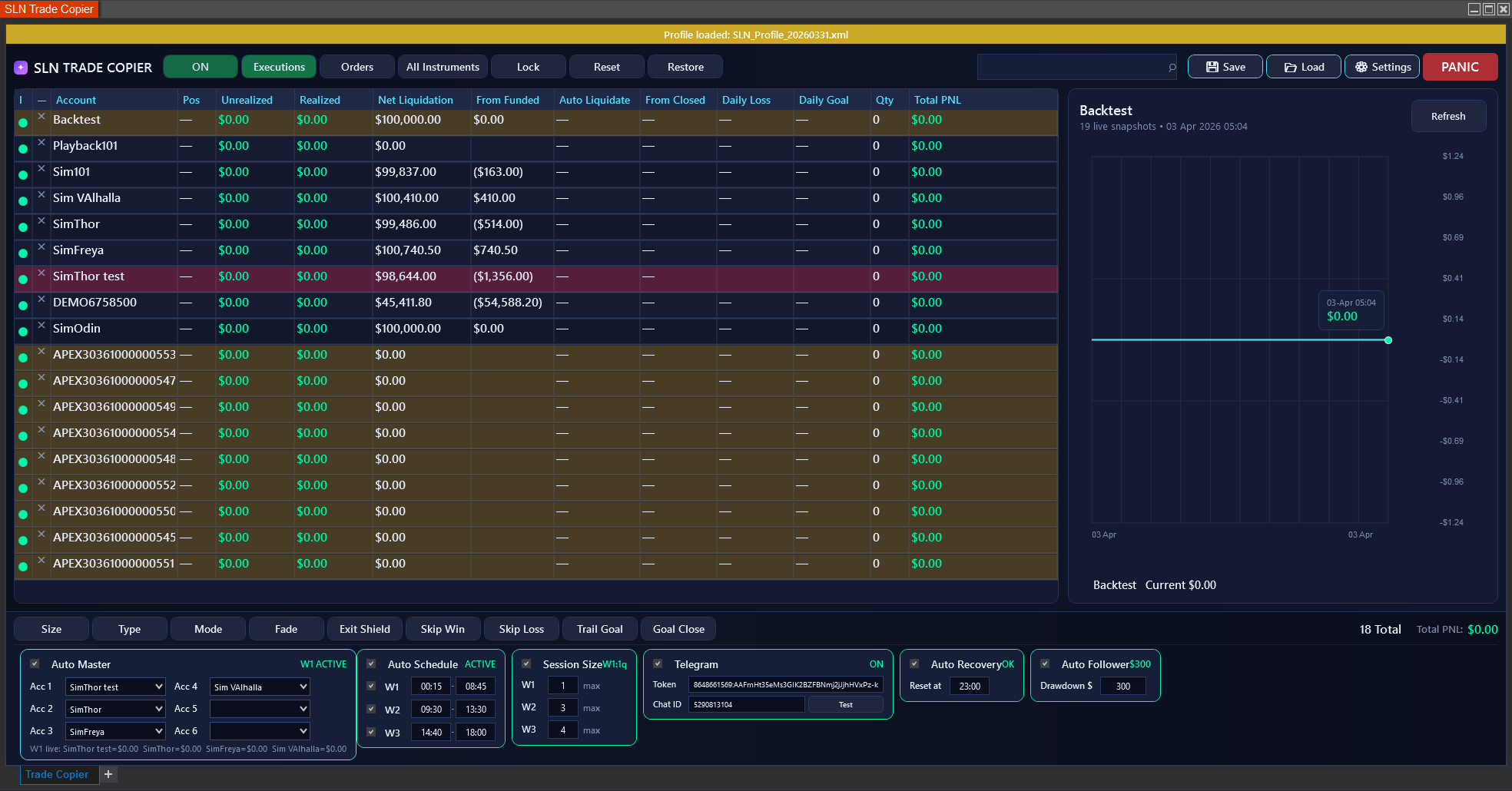Click the Load folder icon
1512x791 pixels.
coord(1291,67)
